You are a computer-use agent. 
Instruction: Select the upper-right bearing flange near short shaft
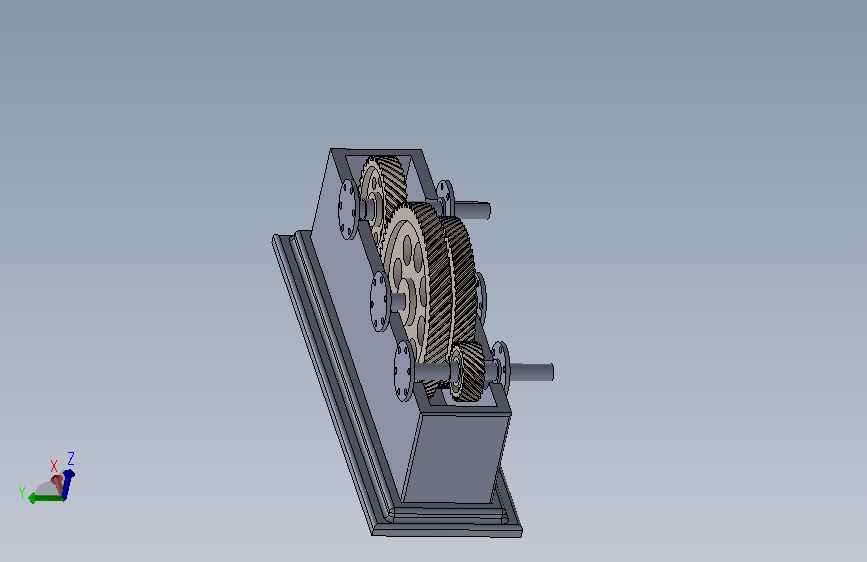point(445,198)
